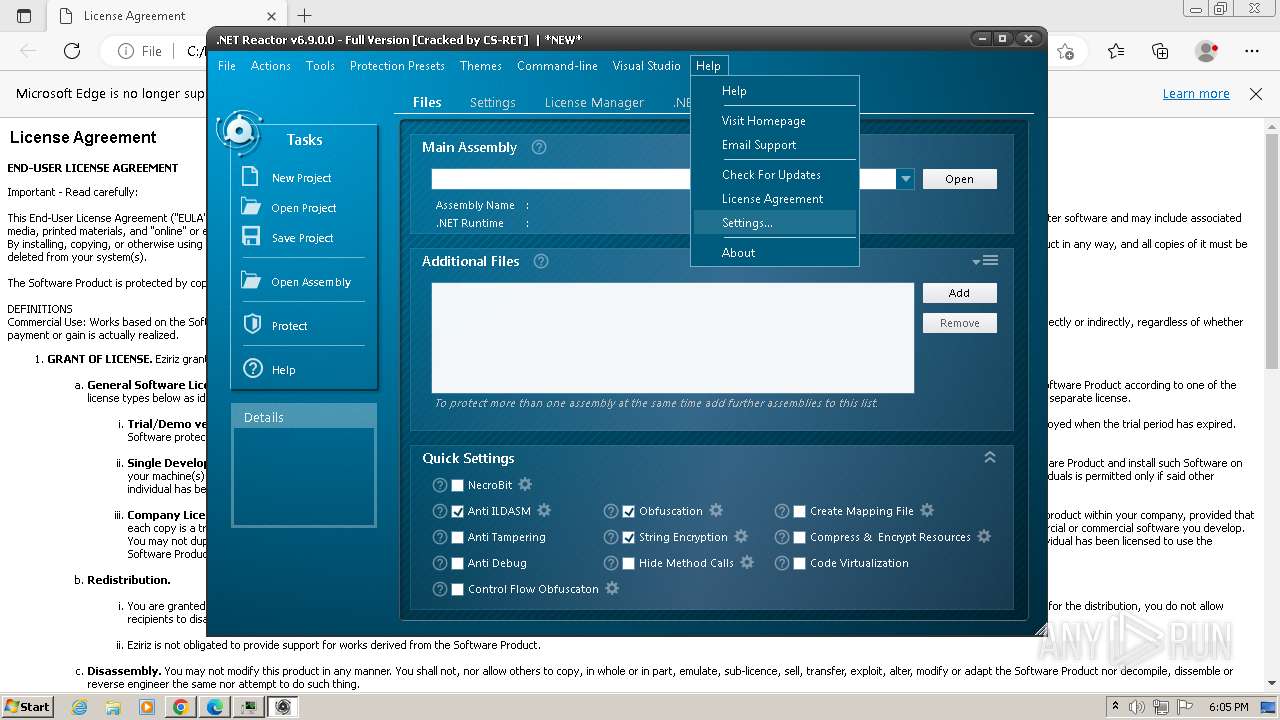Click the Help question mark icon in Tasks
Screen dimensions: 1280x720
coord(253,369)
